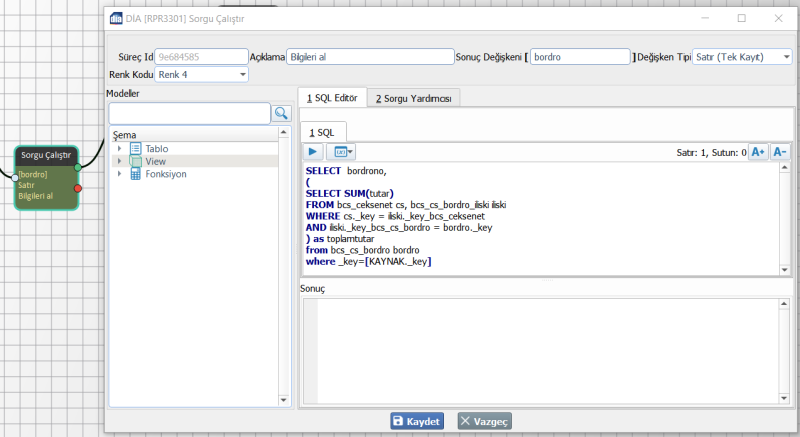Viewport: 800px width, 437px height.
Task: Open the Değişken Tipi dropdown
Action: (787, 57)
